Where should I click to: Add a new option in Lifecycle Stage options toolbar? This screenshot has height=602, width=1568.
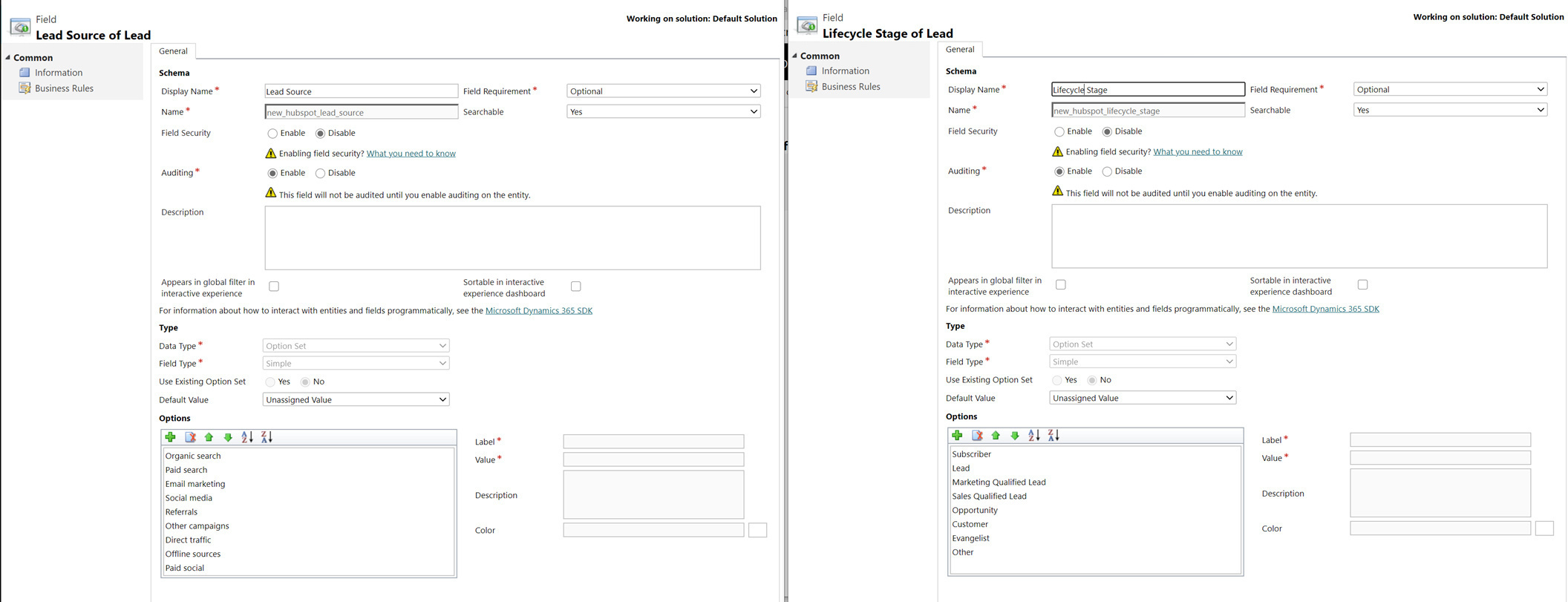[x=958, y=436]
